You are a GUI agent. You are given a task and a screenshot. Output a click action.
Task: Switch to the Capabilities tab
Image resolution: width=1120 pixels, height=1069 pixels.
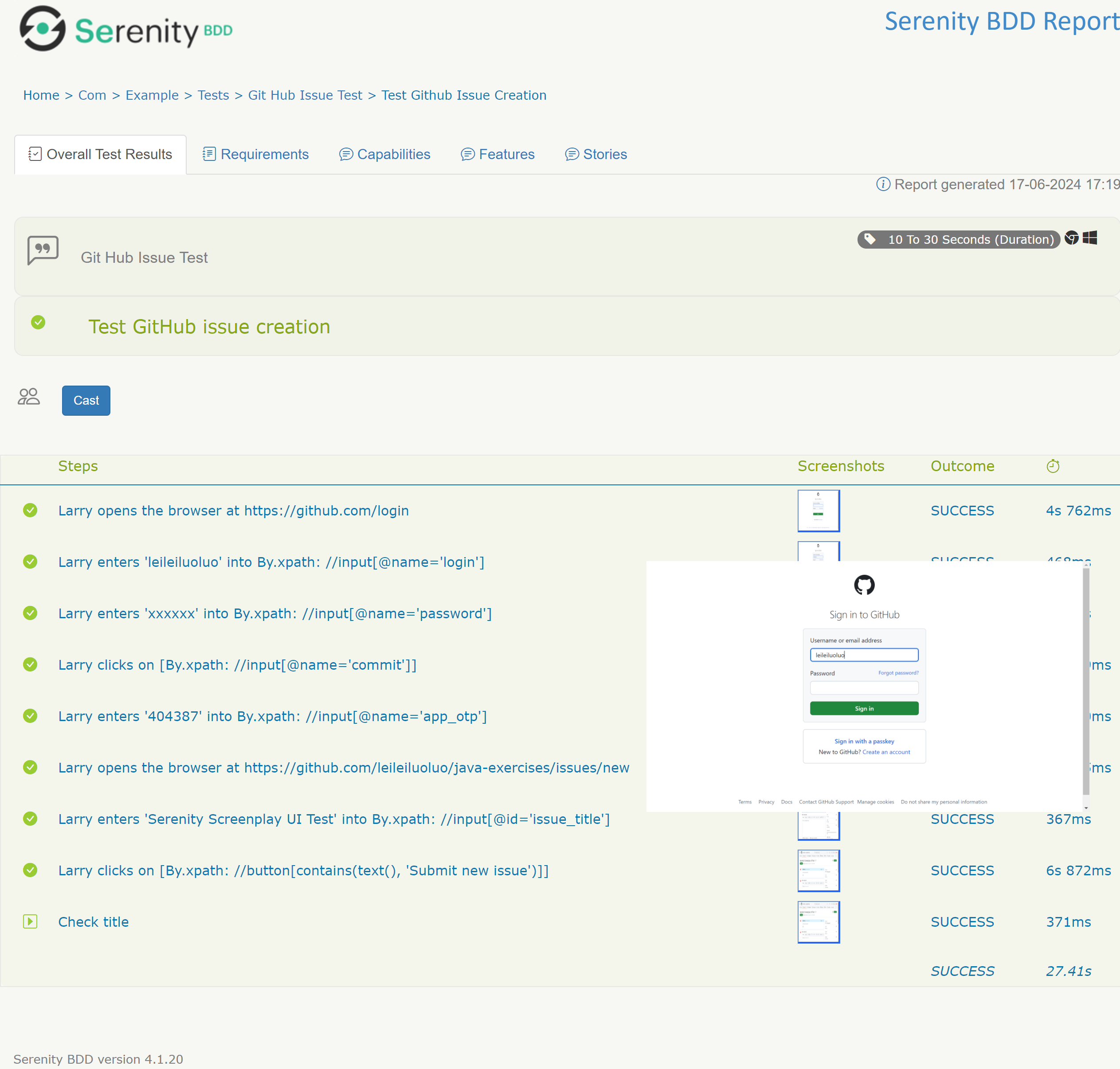click(385, 154)
